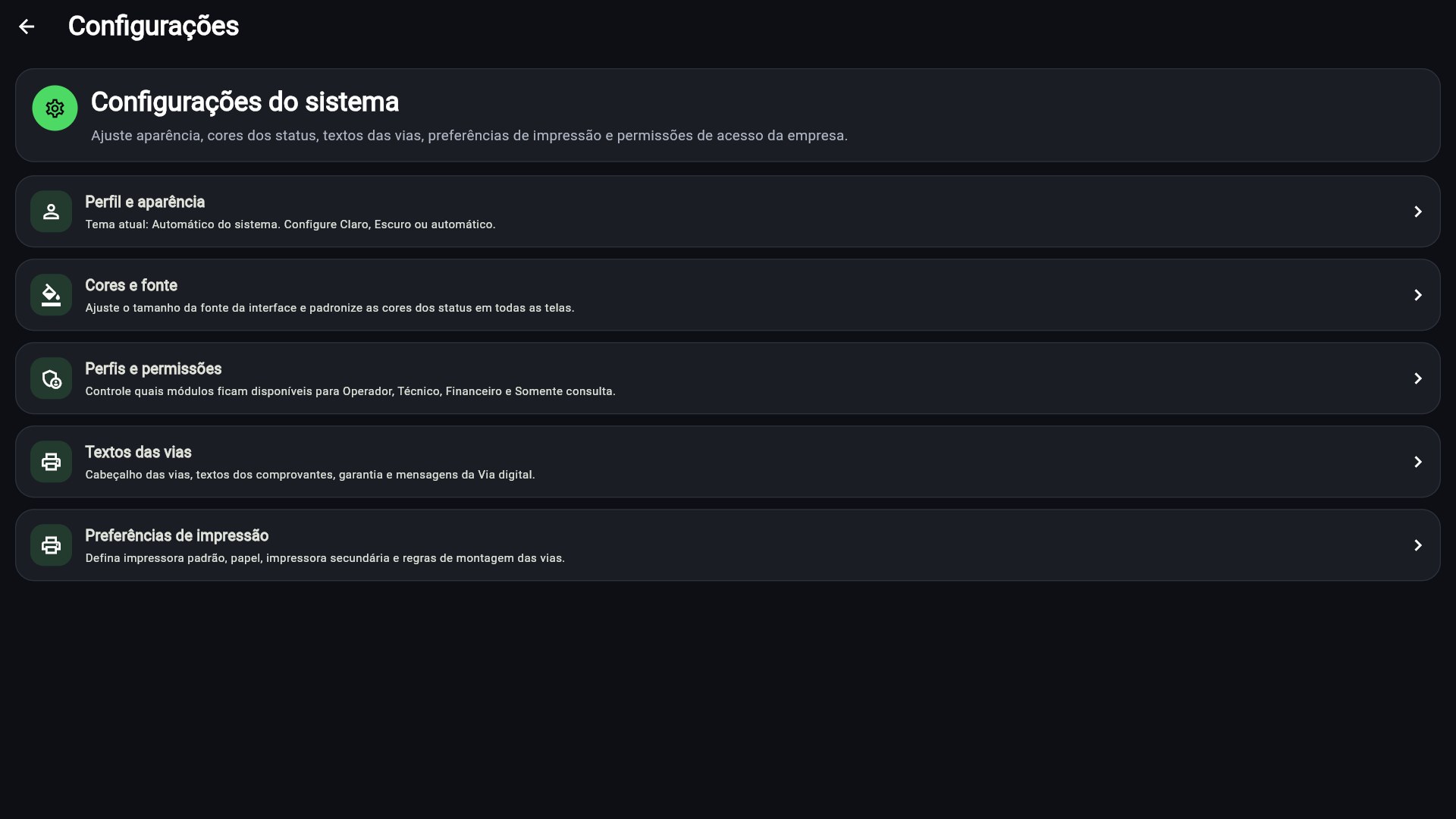Expand Preferências de impressão chevron
Image resolution: width=1456 pixels, height=819 pixels.
pyautogui.click(x=1417, y=545)
